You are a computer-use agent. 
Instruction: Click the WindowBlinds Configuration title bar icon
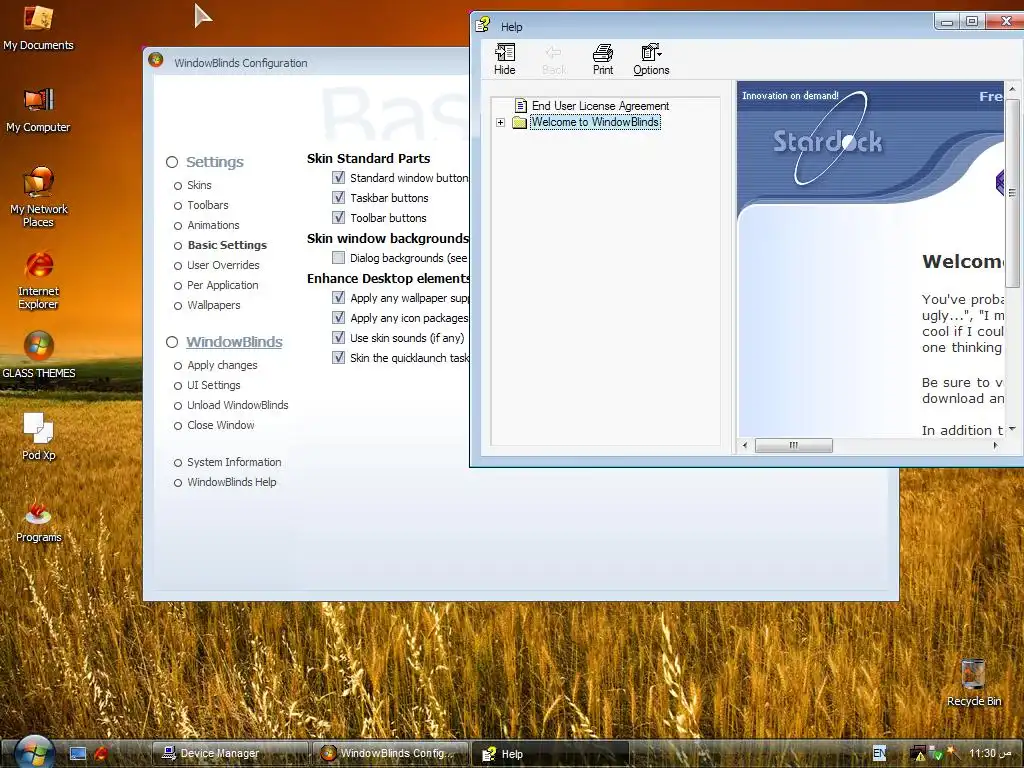(155, 60)
